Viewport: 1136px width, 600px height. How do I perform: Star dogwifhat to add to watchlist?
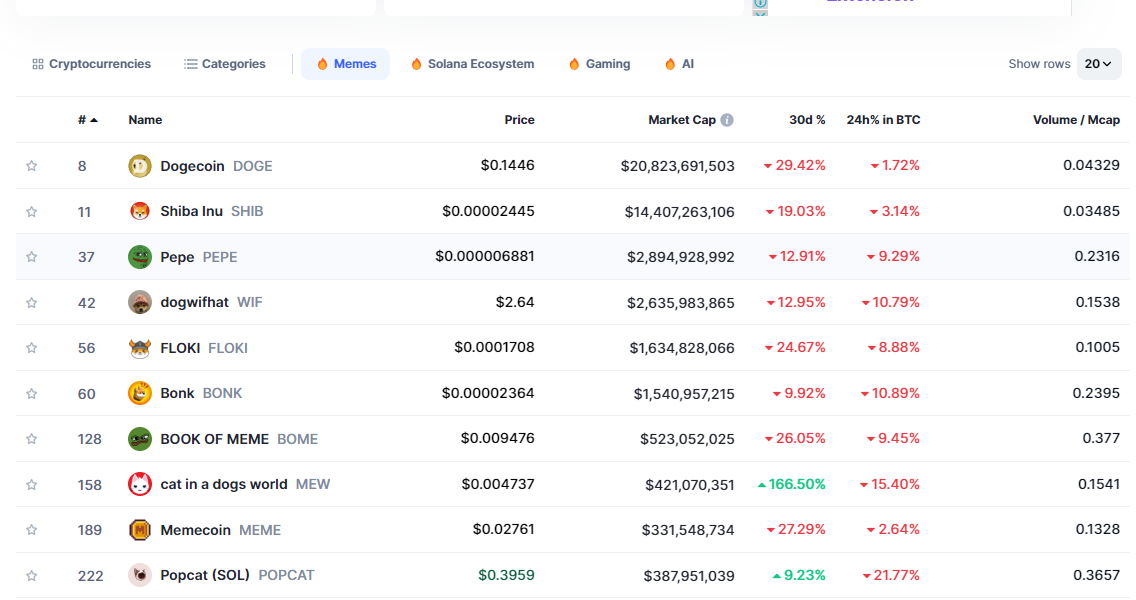[x=32, y=302]
